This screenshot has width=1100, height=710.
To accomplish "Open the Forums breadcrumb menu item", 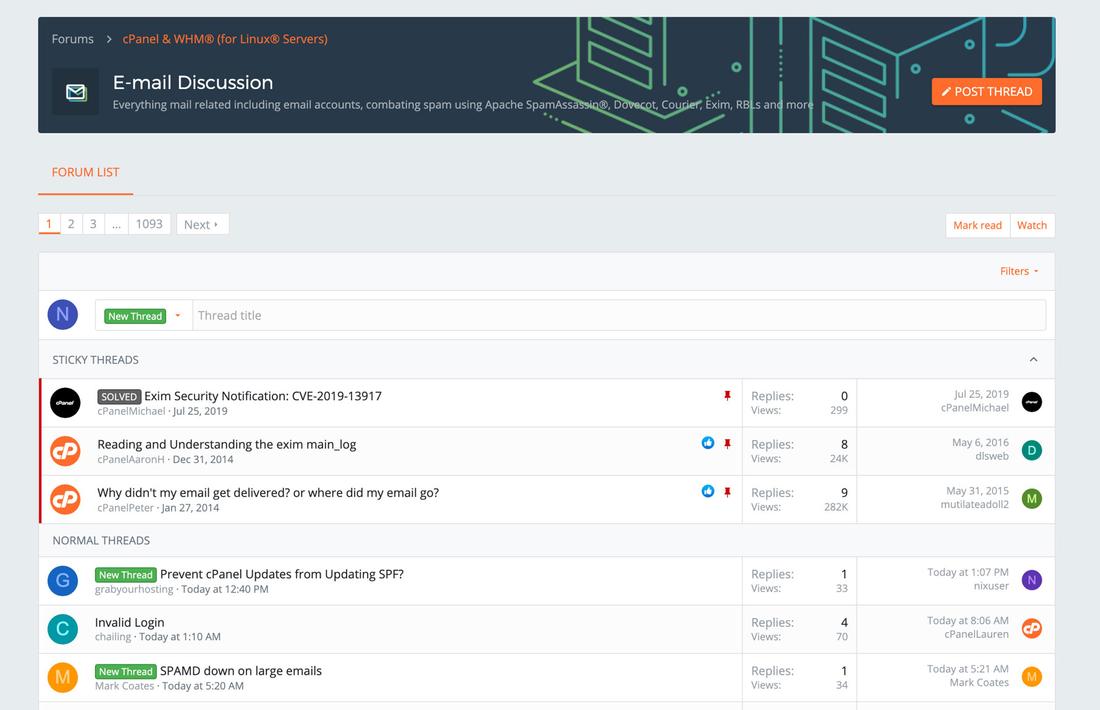I will [71, 38].
